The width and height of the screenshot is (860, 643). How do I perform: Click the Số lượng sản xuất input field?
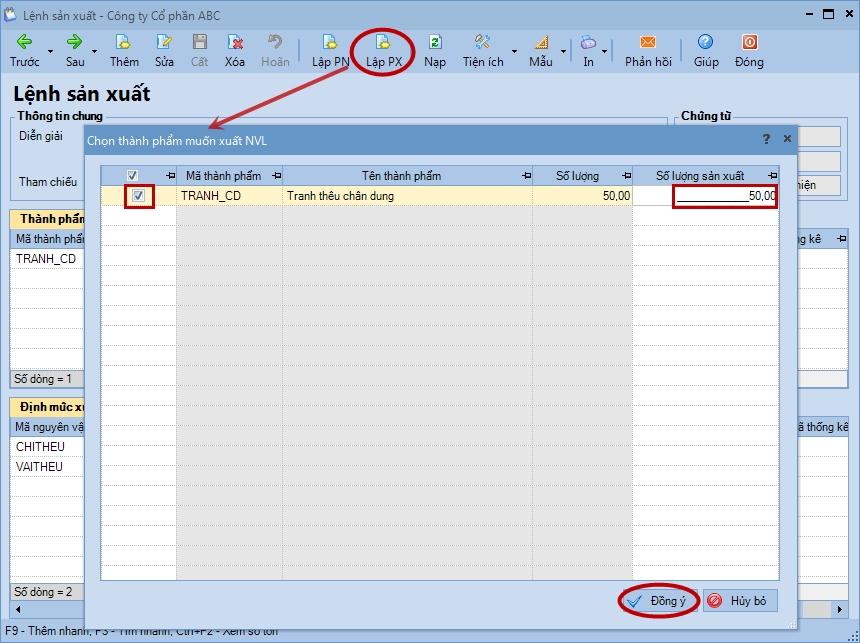pyautogui.click(x=725, y=196)
